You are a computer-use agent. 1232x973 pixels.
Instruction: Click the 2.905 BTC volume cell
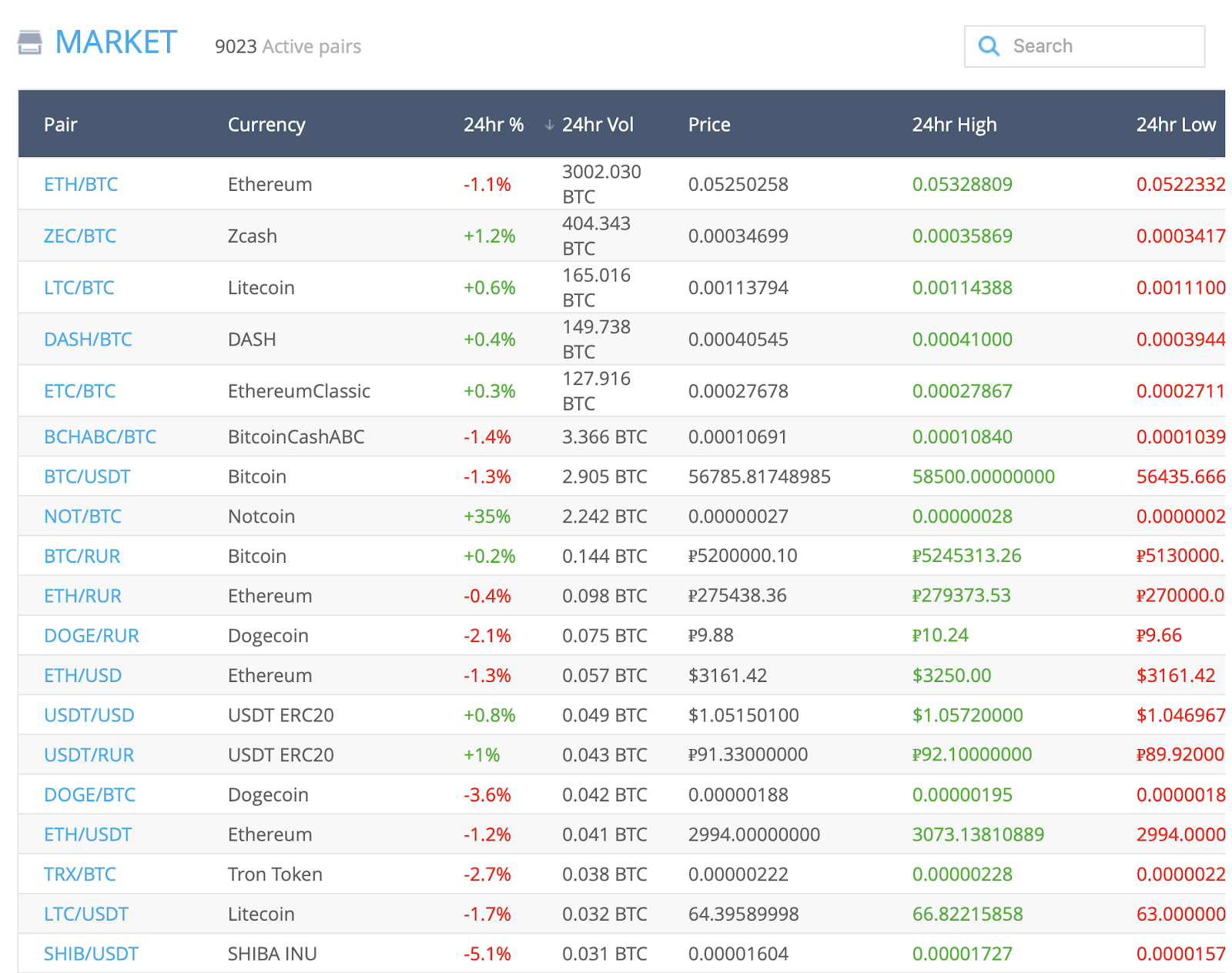(604, 476)
